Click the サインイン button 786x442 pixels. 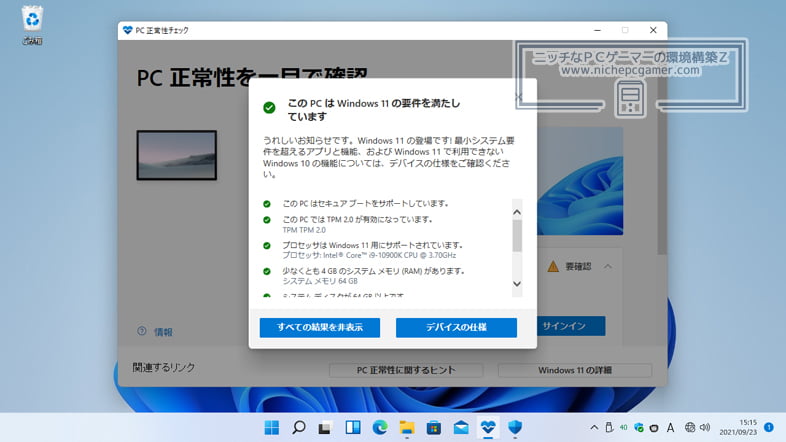[571, 326]
